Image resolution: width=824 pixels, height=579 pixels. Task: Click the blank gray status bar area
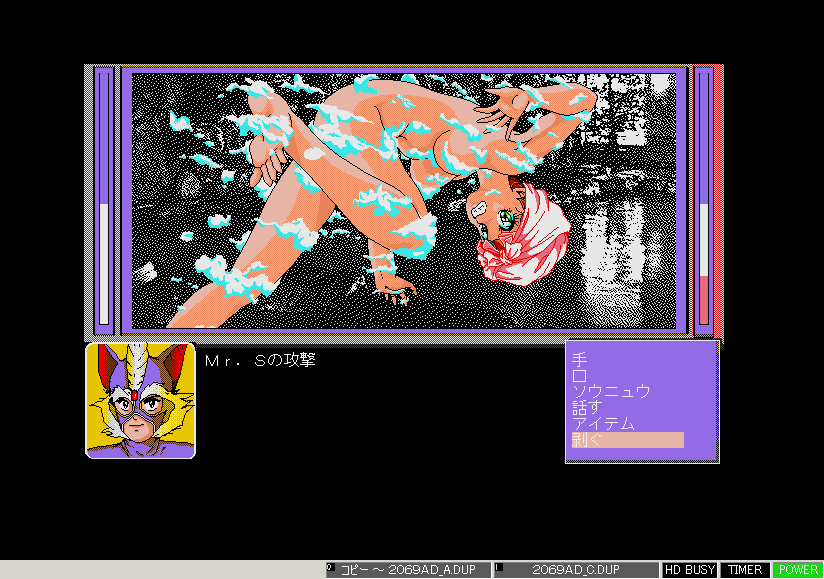[160, 570]
